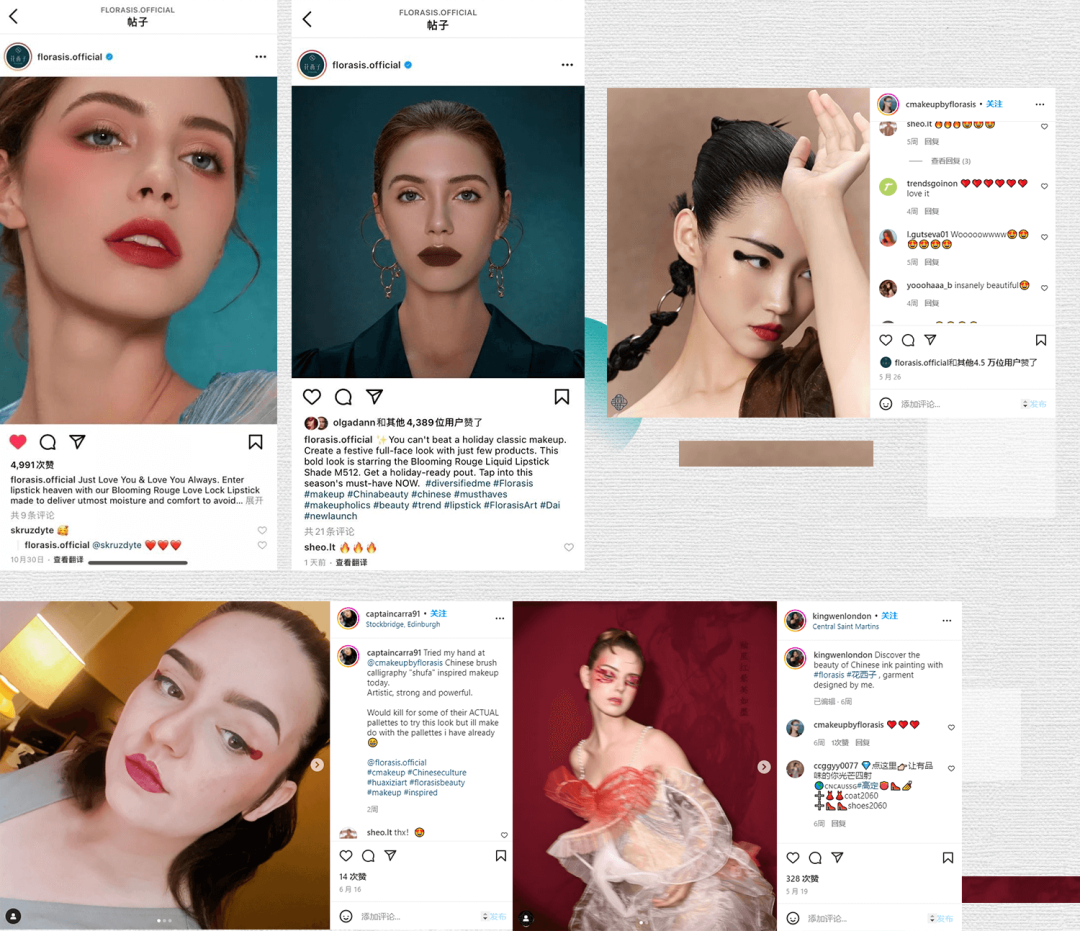Screen dimensions: 1080x931
Task: Follow kingwenlondon with 关注
Action: pyautogui.click(x=889, y=616)
